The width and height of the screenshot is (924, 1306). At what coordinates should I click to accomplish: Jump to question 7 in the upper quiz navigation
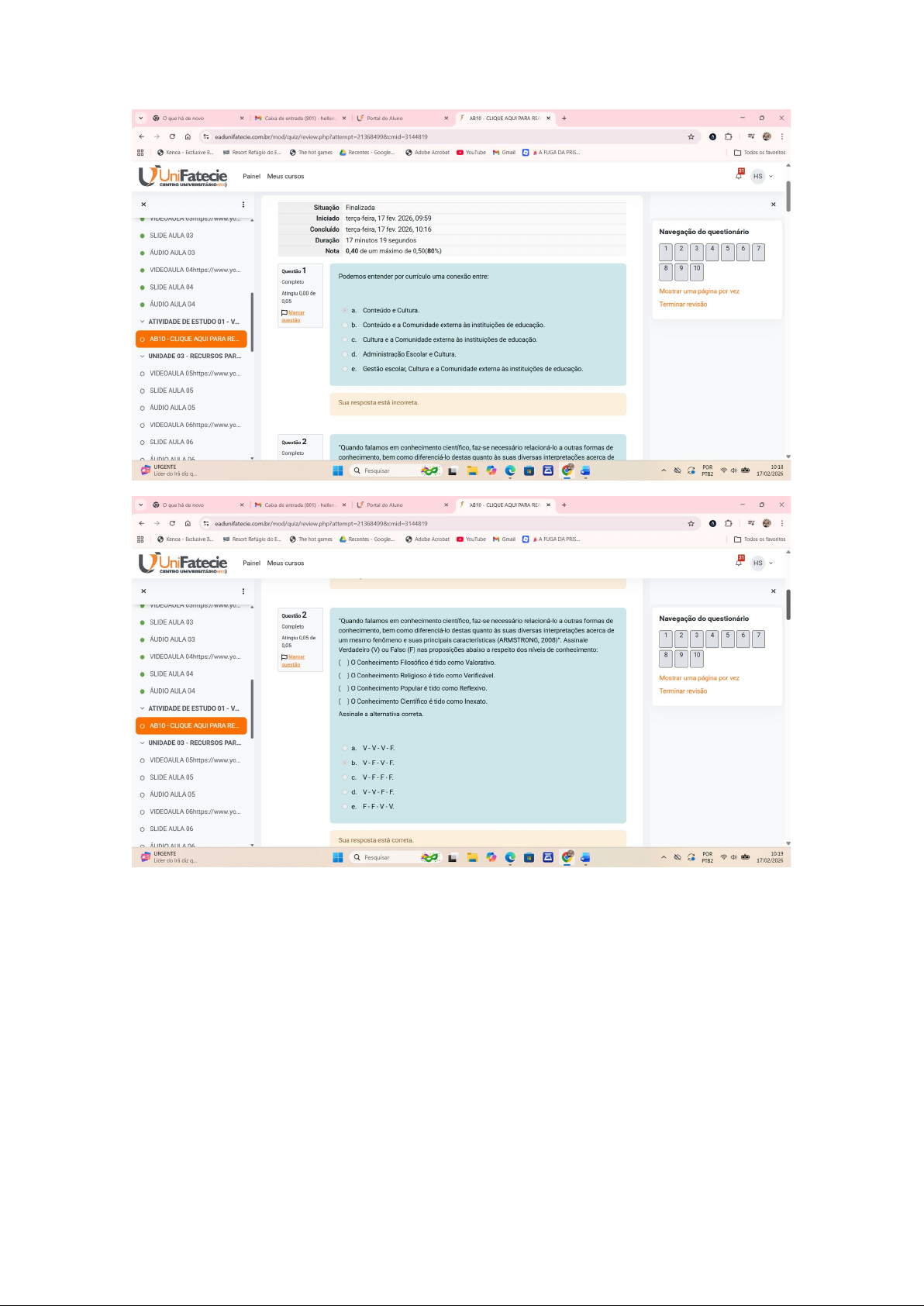(758, 252)
